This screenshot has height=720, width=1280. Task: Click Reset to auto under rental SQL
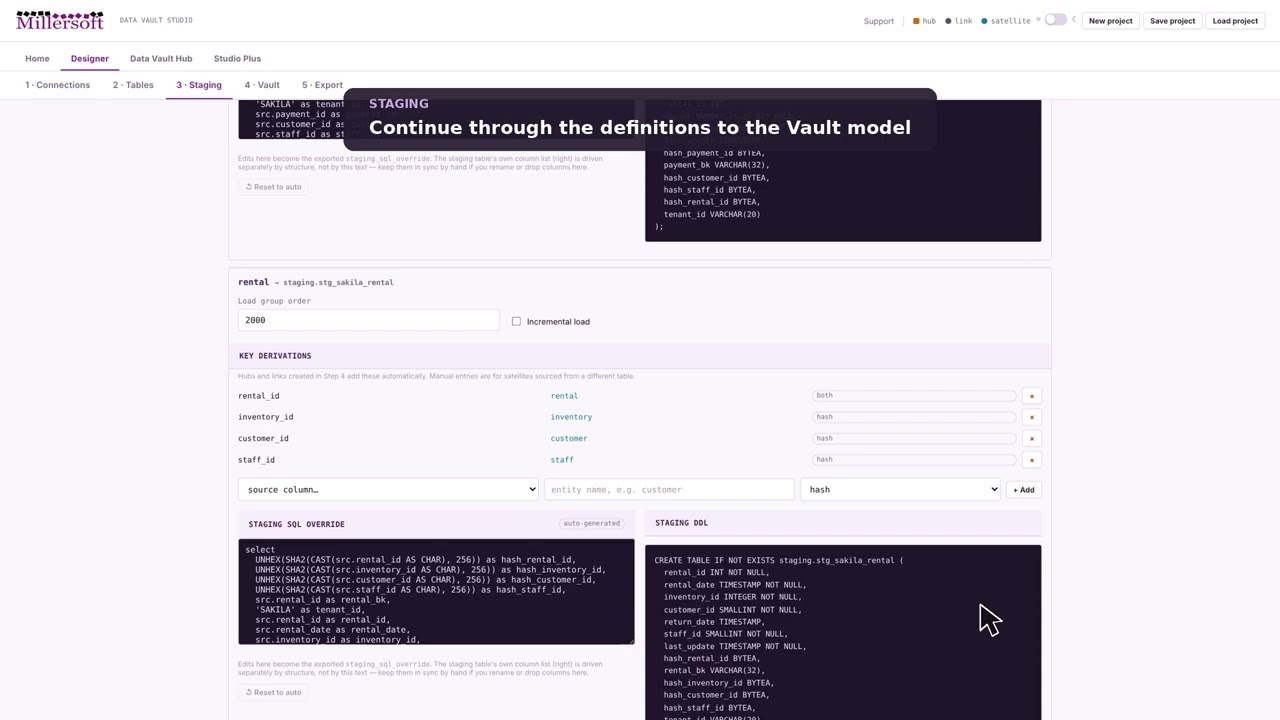pos(274,692)
